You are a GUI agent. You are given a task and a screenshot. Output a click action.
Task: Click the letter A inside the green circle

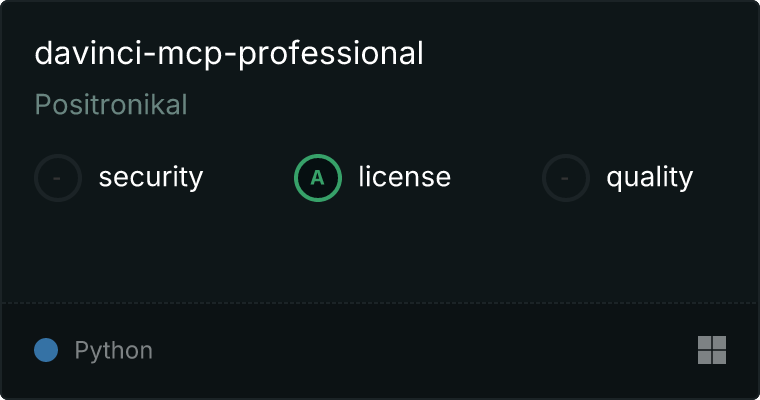pyautogui.click(x=317, y=178)
